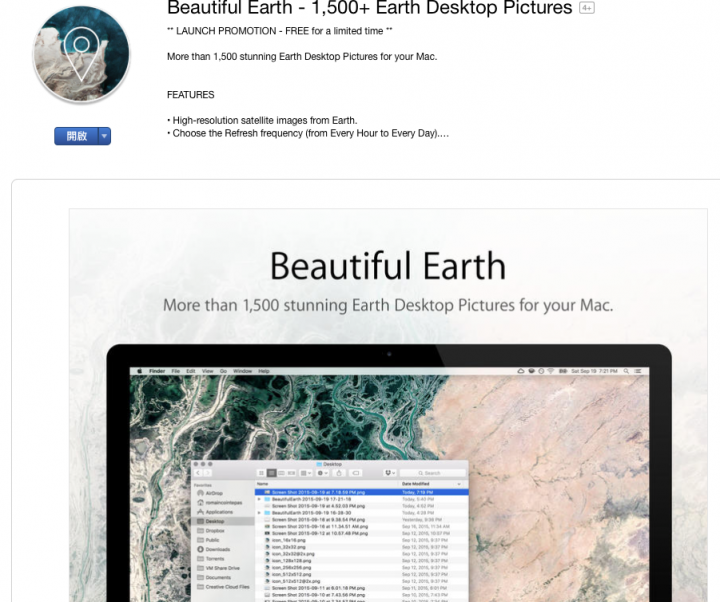Select cover flow view in preview's Finder toolbar
Viewport: 720px width, 602px height.
tap(292, 473)
